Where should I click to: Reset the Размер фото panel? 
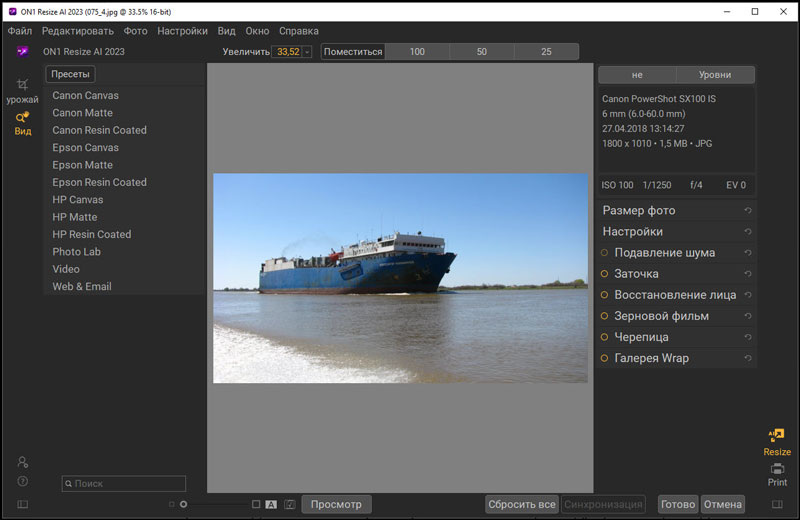[x=747, y=210]
